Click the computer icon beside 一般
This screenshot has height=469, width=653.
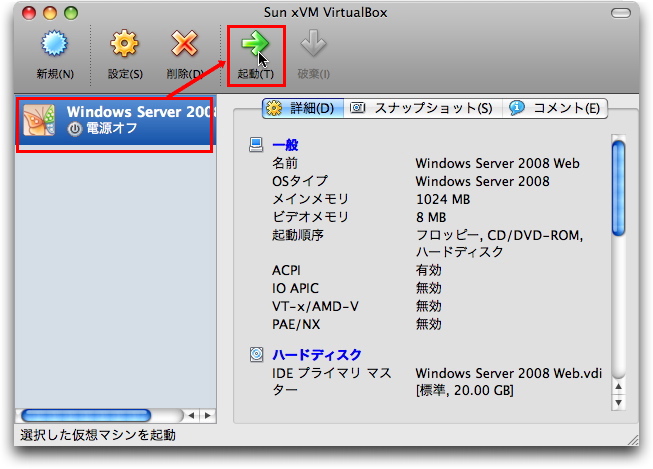point(256,145)
